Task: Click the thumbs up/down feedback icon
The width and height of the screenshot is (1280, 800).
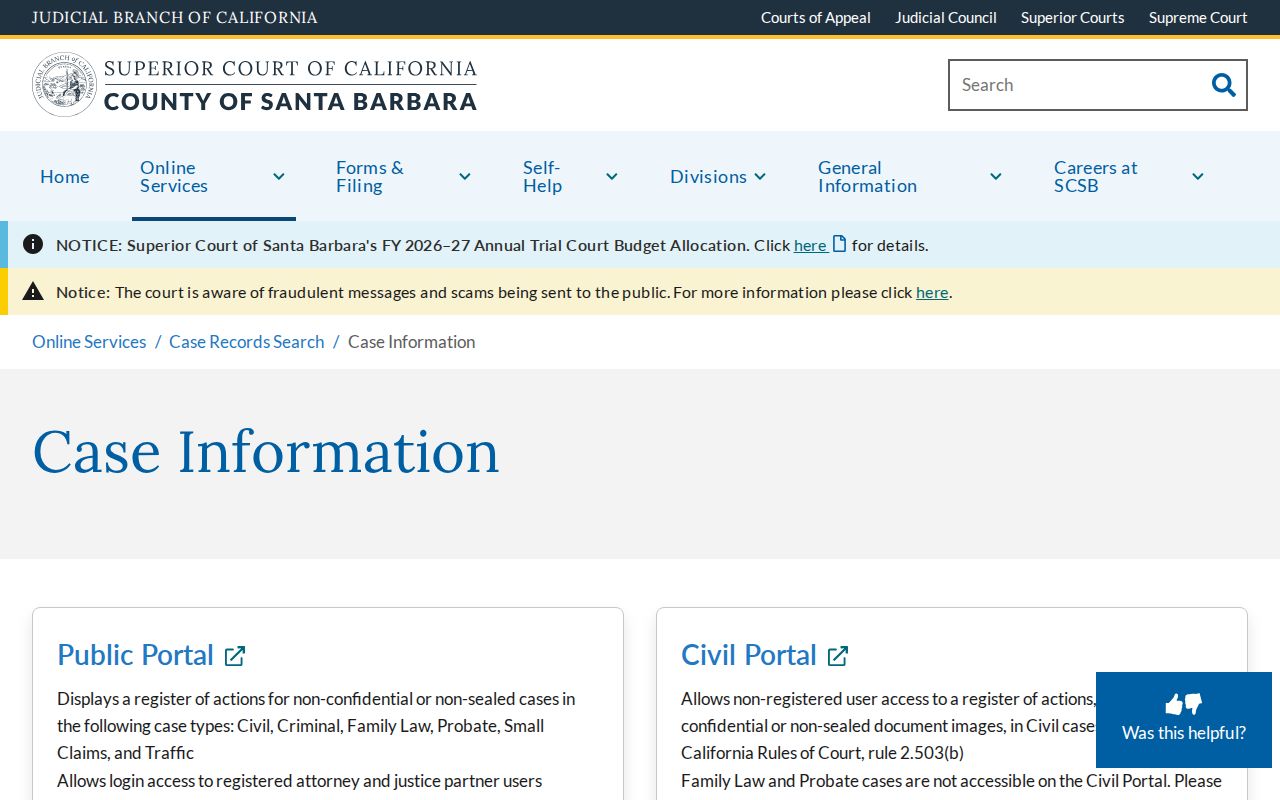Action: pyautogui.click(x=1184, y=704)
